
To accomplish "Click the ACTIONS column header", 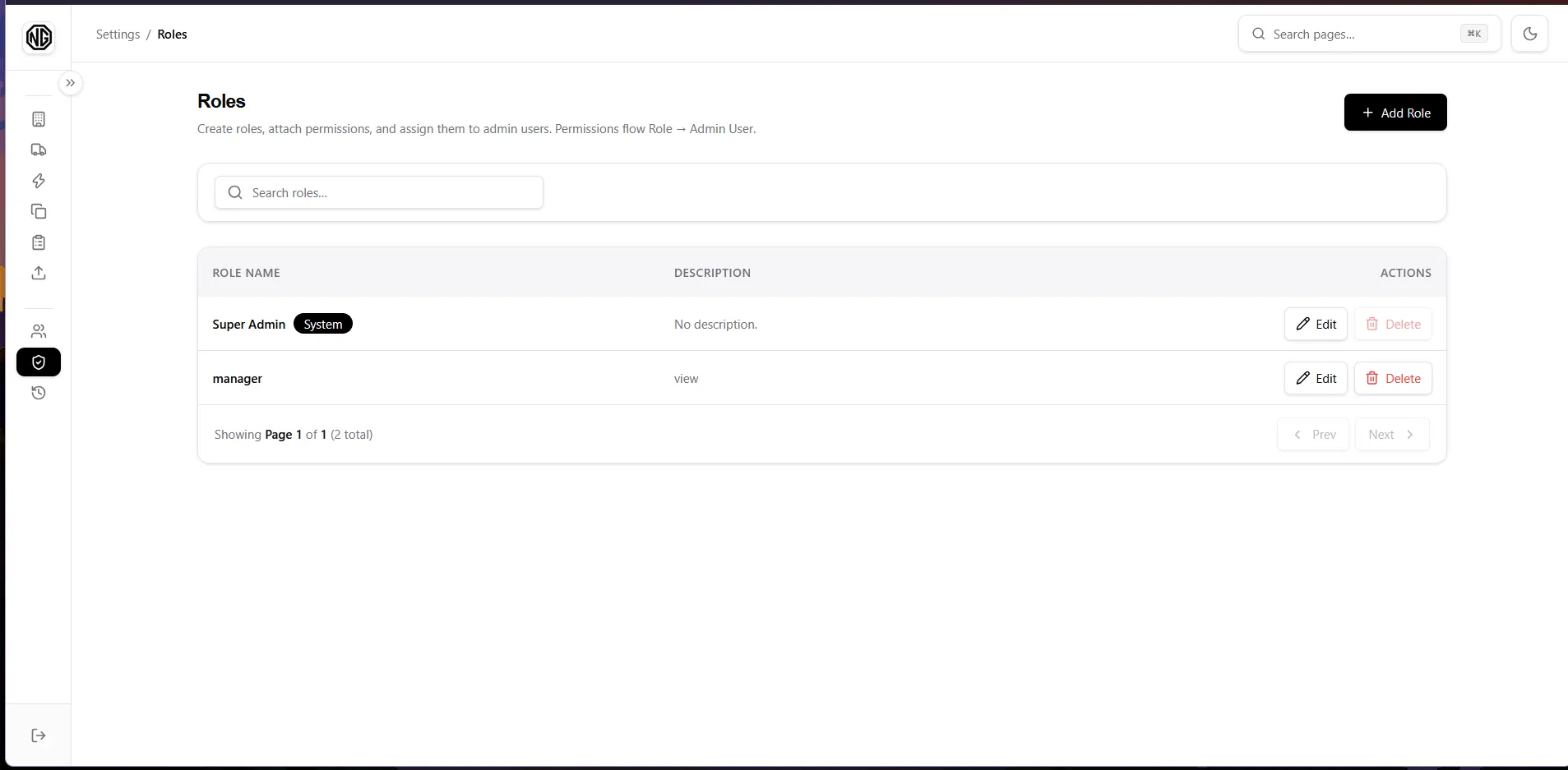I will (1405, 273).
